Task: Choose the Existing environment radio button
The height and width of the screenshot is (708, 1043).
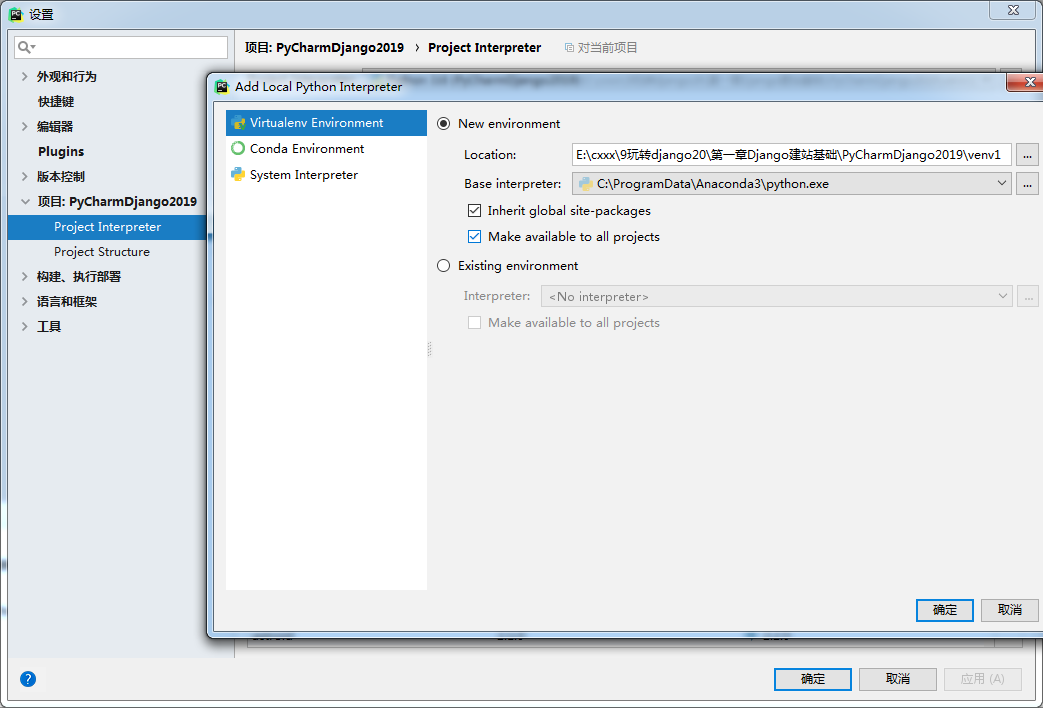Action: pos(443,266)
